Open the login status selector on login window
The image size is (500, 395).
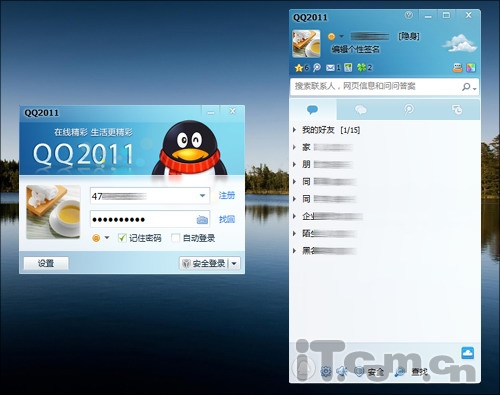pos(100,238)
